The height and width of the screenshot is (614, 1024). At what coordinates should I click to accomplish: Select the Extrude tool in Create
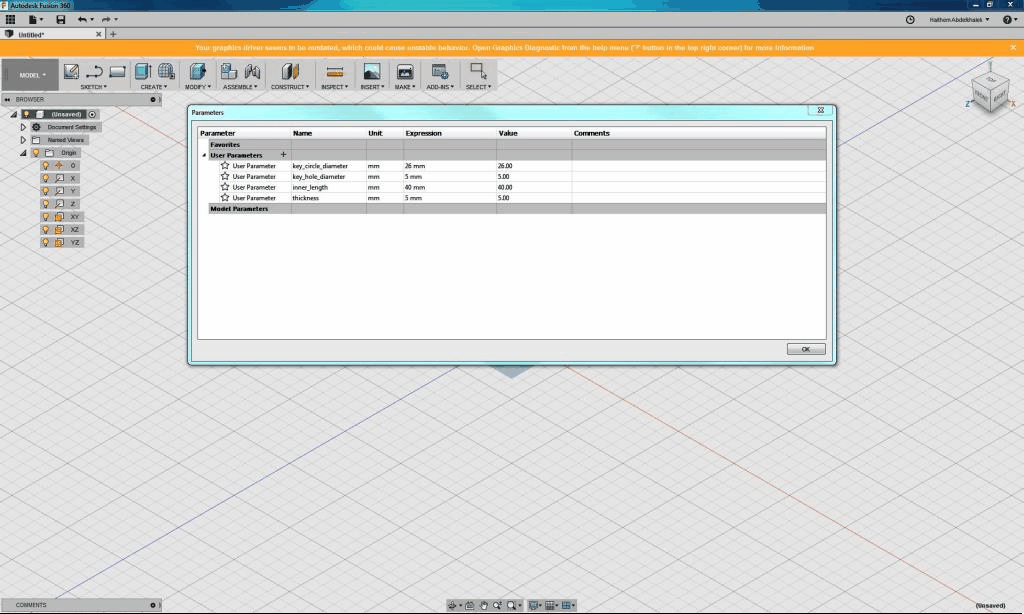tap(143, 72)
